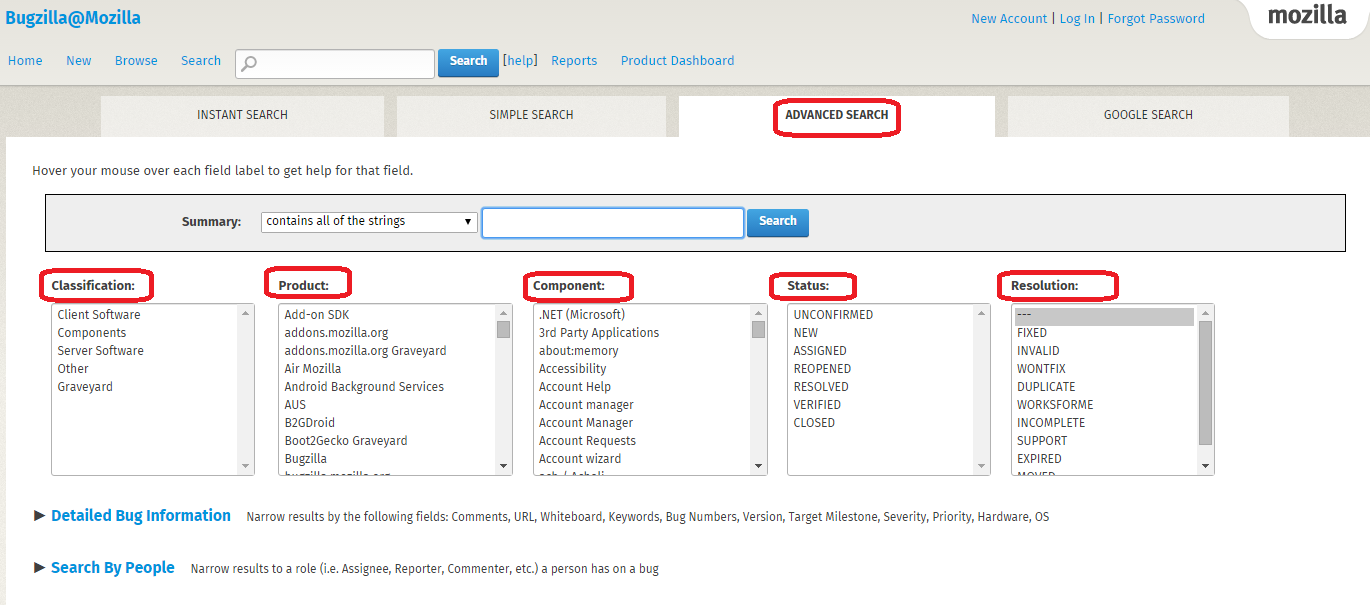Viewport: 1370px width, 605px height.
Task: Click the Log In link
Action: click(x=1077, y=18)
